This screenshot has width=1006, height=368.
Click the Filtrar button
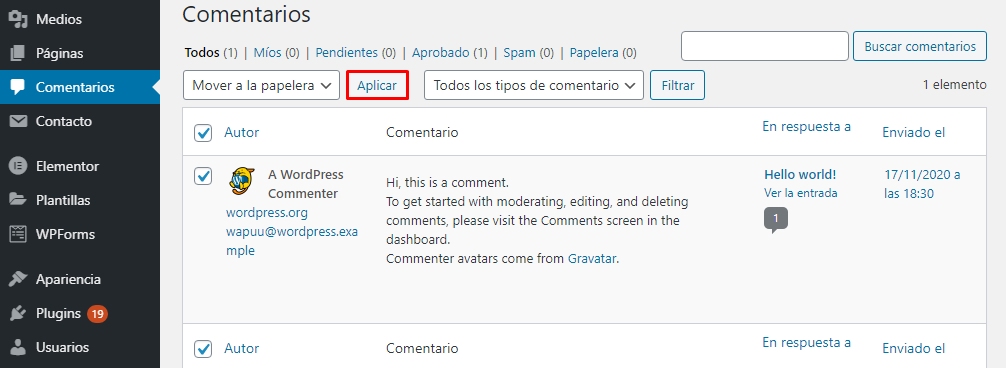point(678,85)
